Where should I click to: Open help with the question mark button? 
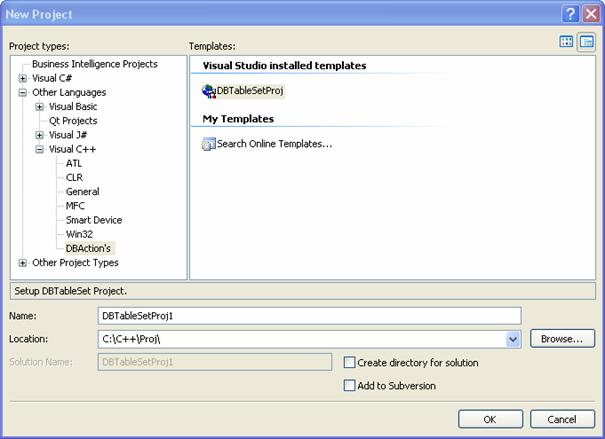point(570,14)
